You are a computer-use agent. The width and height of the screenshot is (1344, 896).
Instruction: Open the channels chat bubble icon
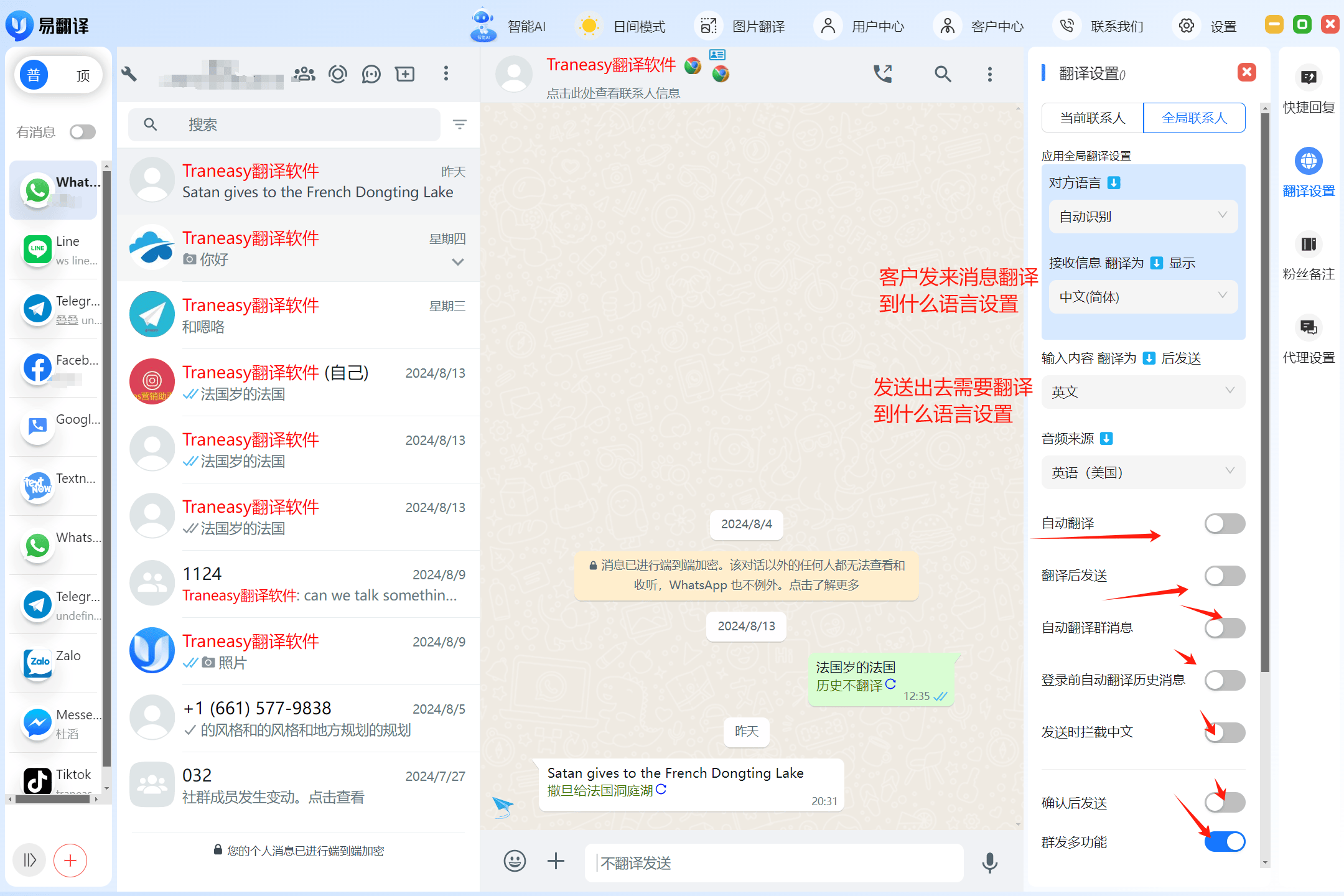371,74
